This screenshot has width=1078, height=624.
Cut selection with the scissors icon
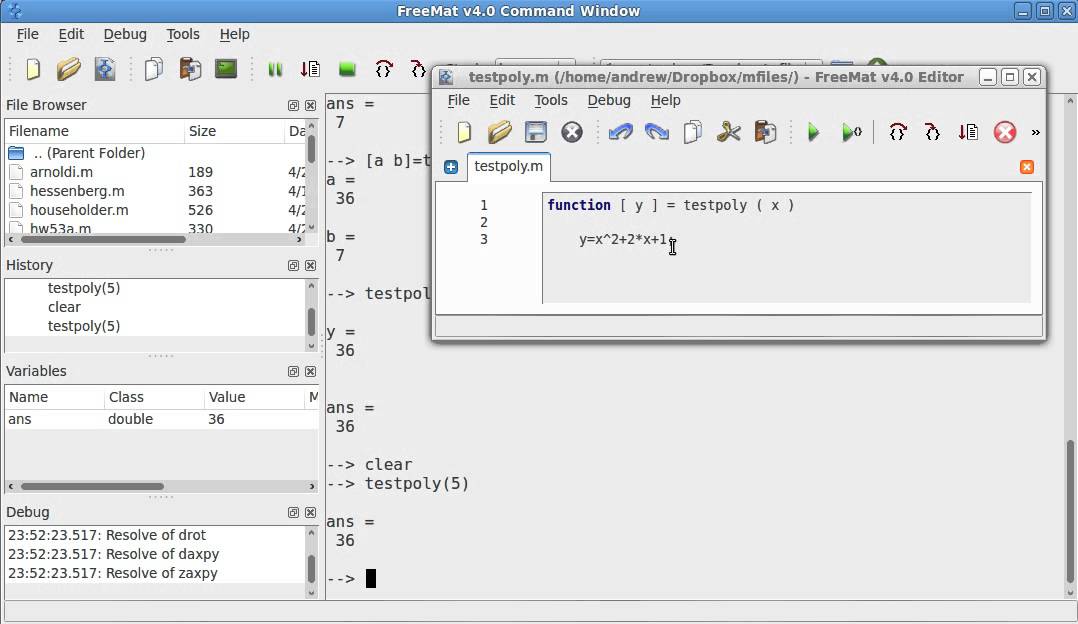[729, 131]
